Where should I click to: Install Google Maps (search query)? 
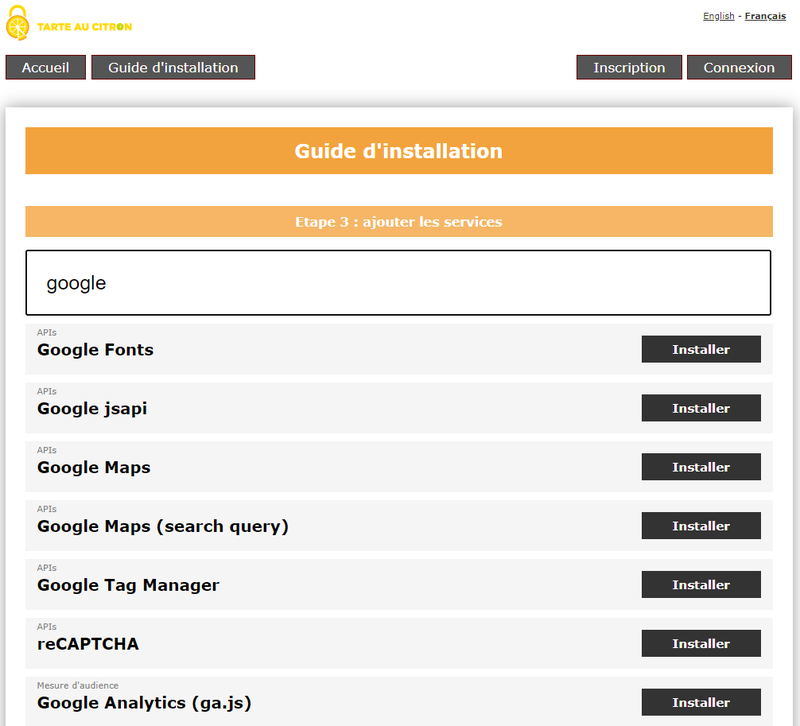[701, 525]
